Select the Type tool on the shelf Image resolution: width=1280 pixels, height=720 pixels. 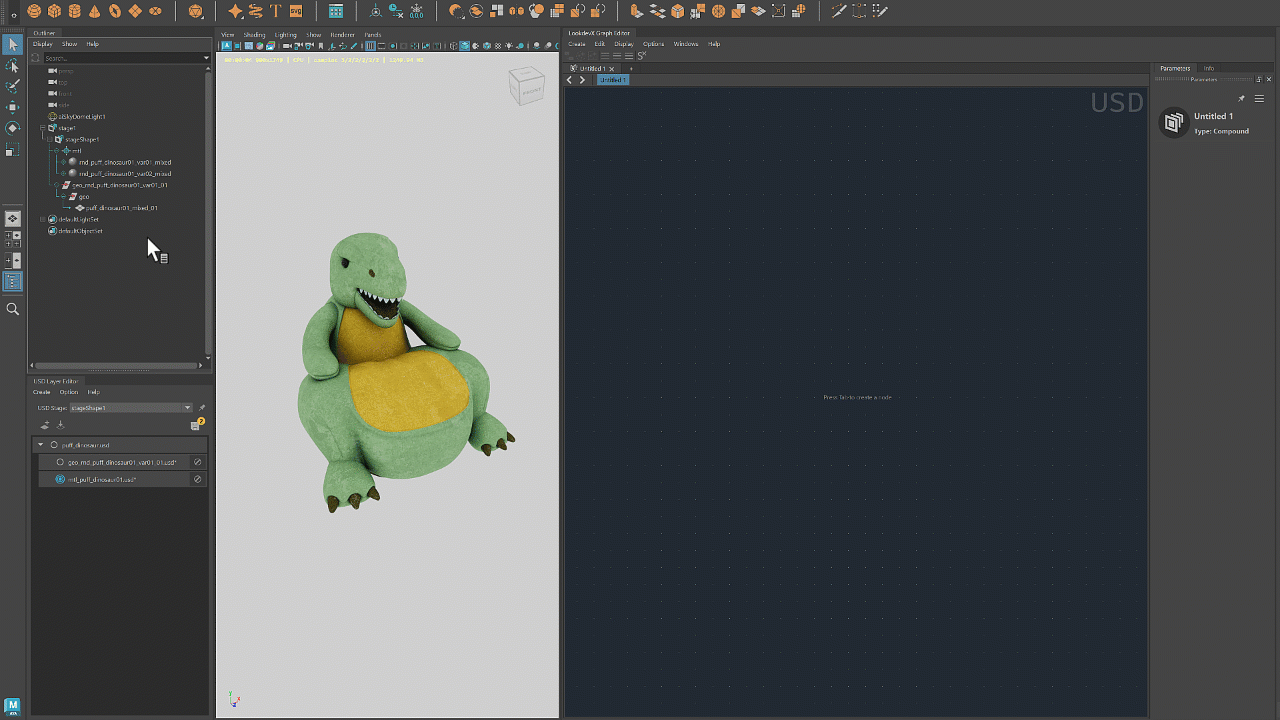(274, 11)
